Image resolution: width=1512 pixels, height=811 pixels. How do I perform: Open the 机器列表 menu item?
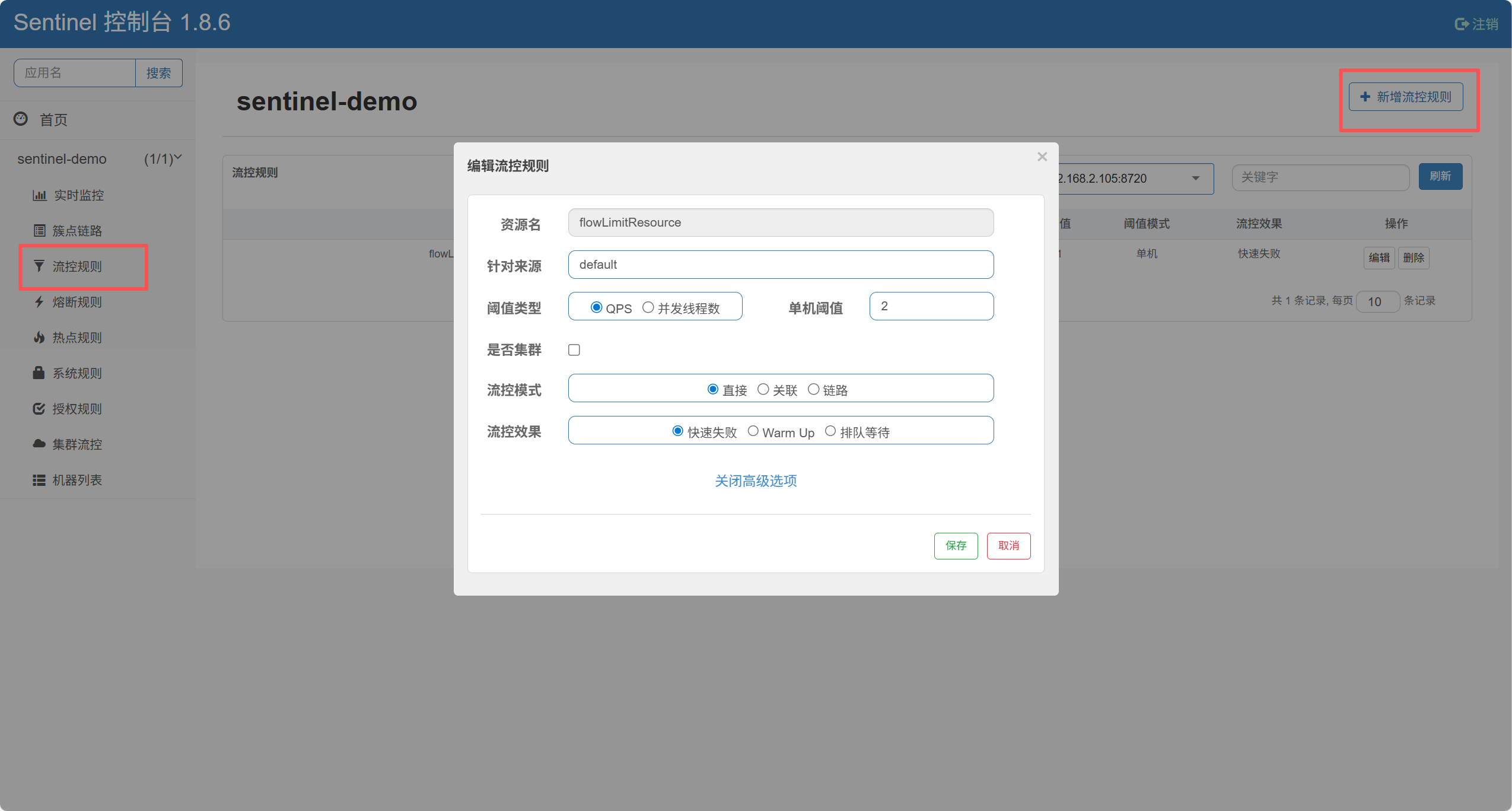(x=77, y=480)
